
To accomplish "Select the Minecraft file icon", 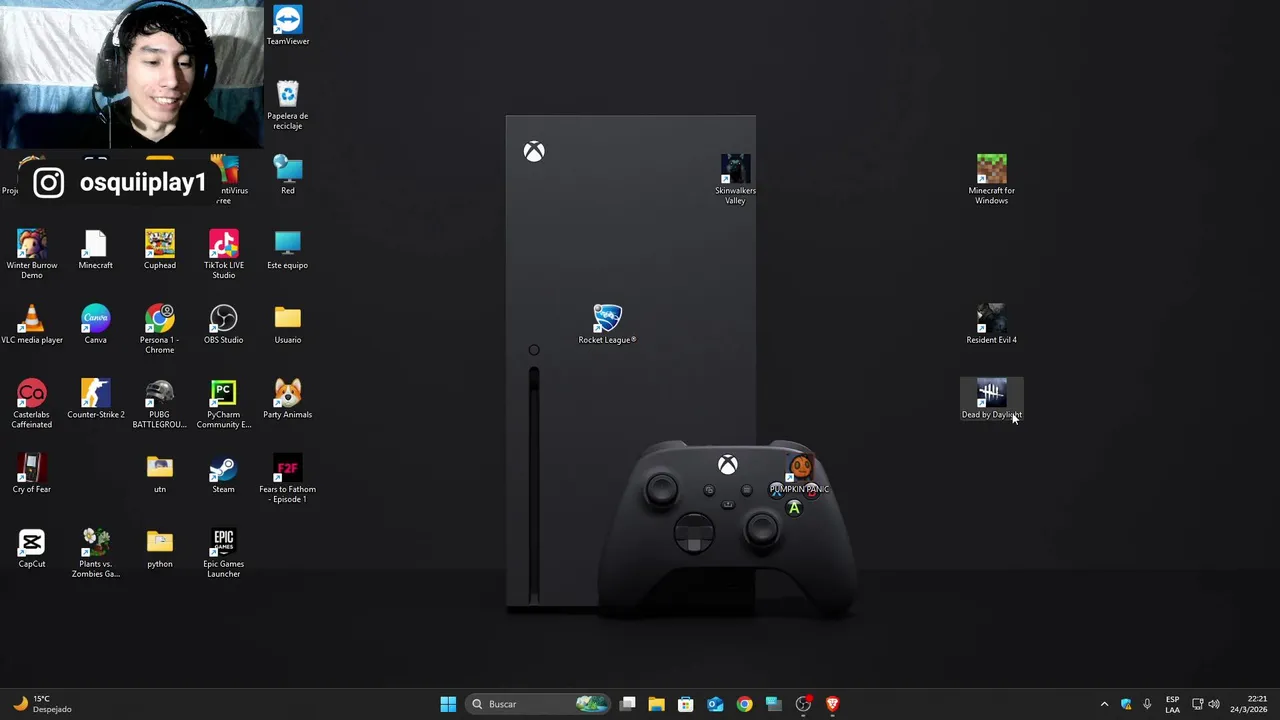I will pos(96,250).
